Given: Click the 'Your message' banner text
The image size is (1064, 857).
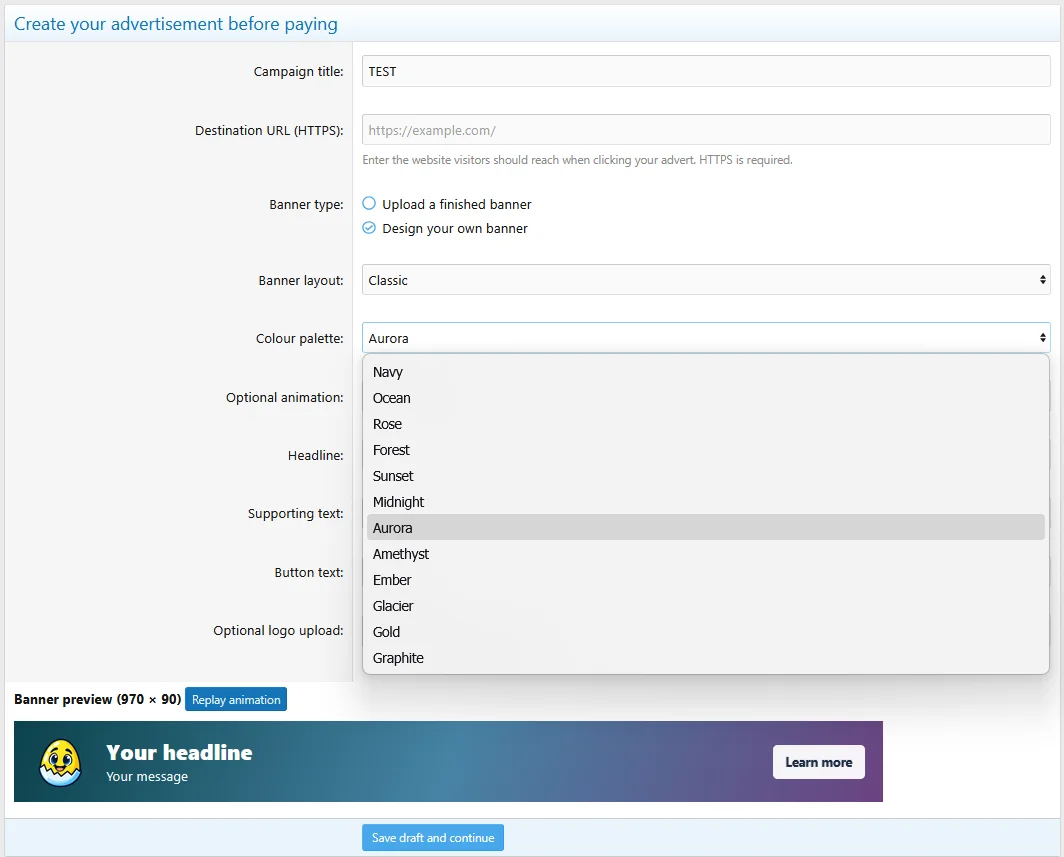Looking at the screenshot, I should 147,776.
